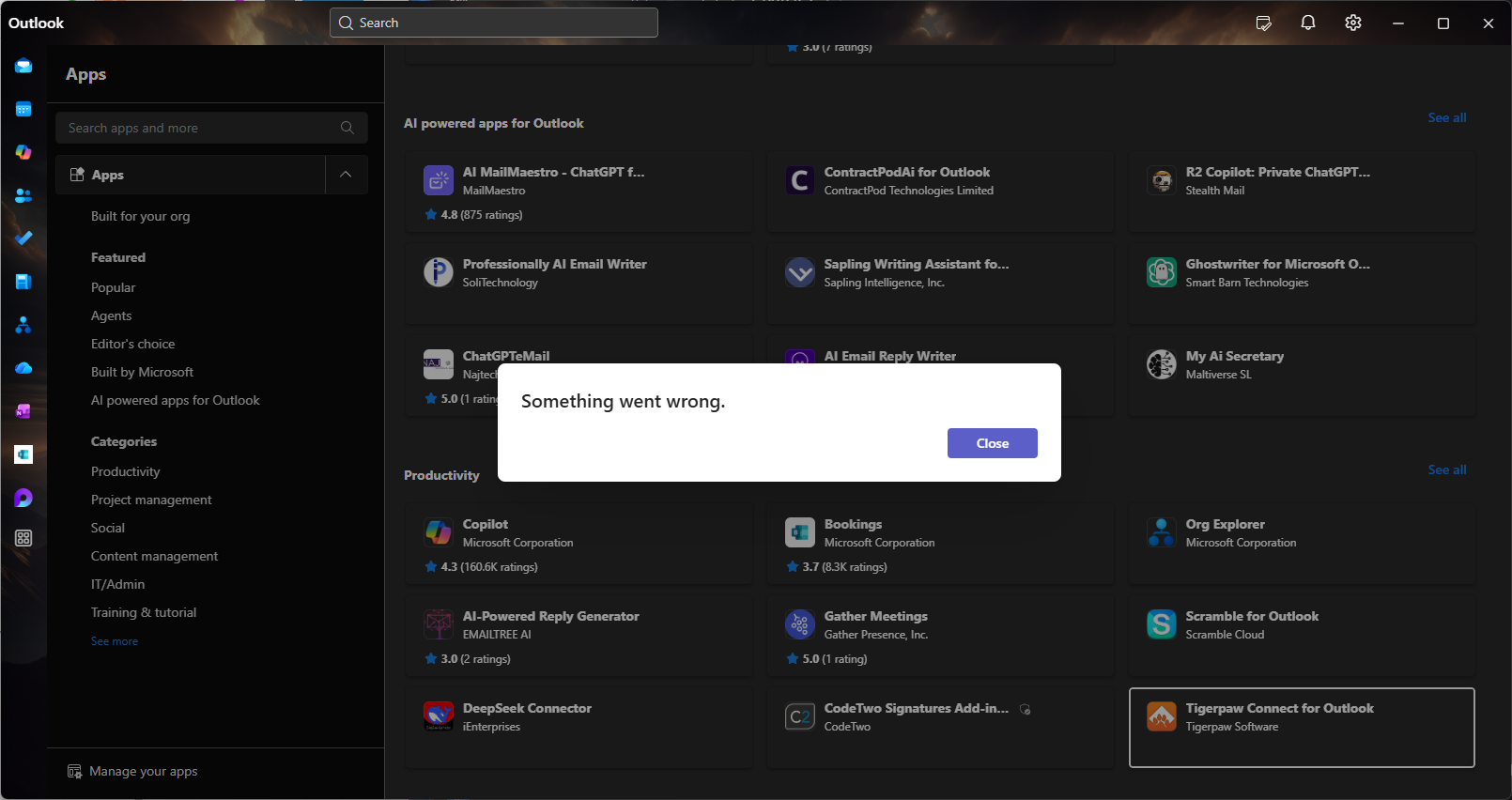Open OneNote icon in sidebar
The image size is (1512, 800).
point(23,411)
